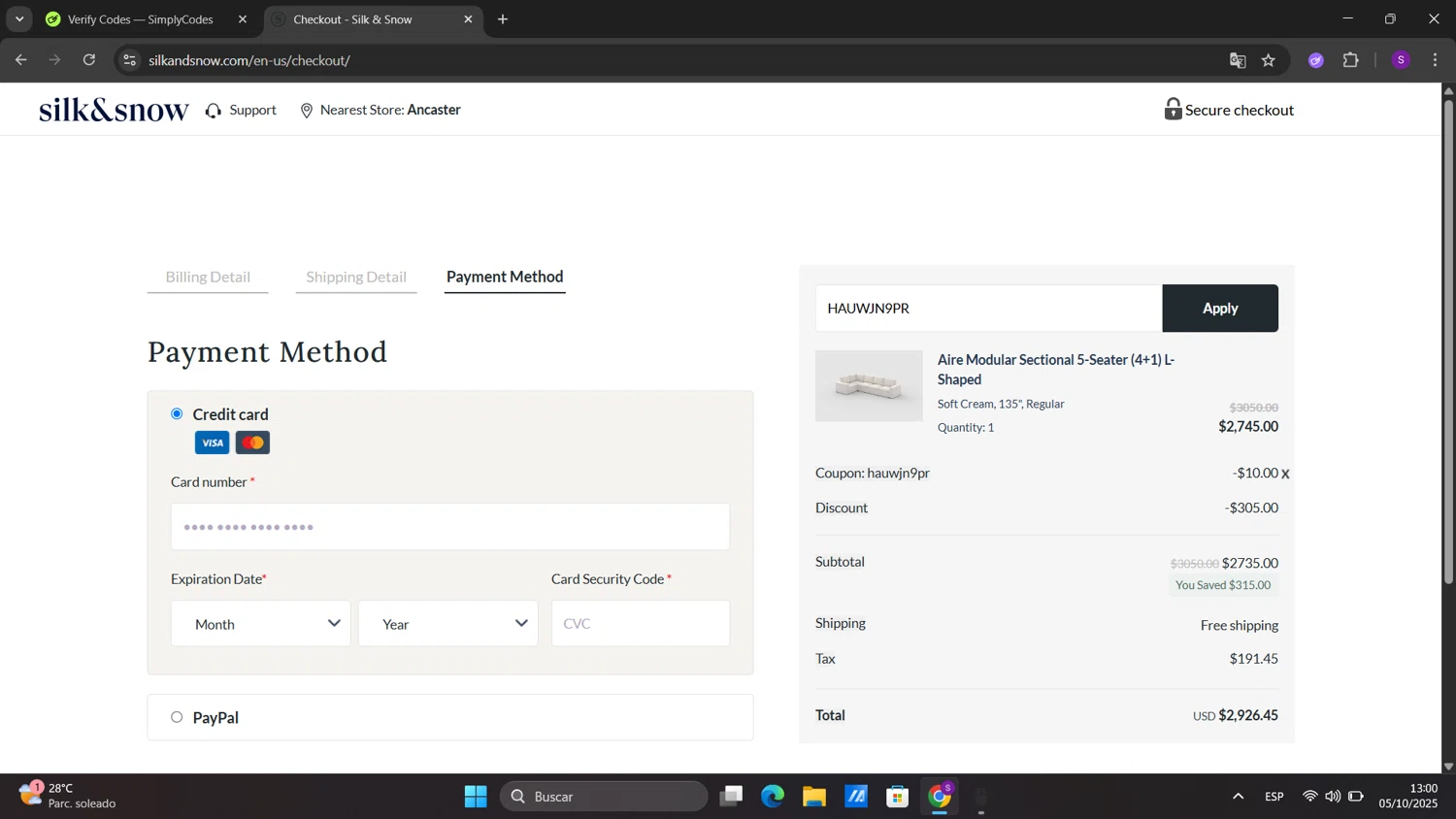
Task: Close the Verify Codes tab
Action: [x=243, y=19]
